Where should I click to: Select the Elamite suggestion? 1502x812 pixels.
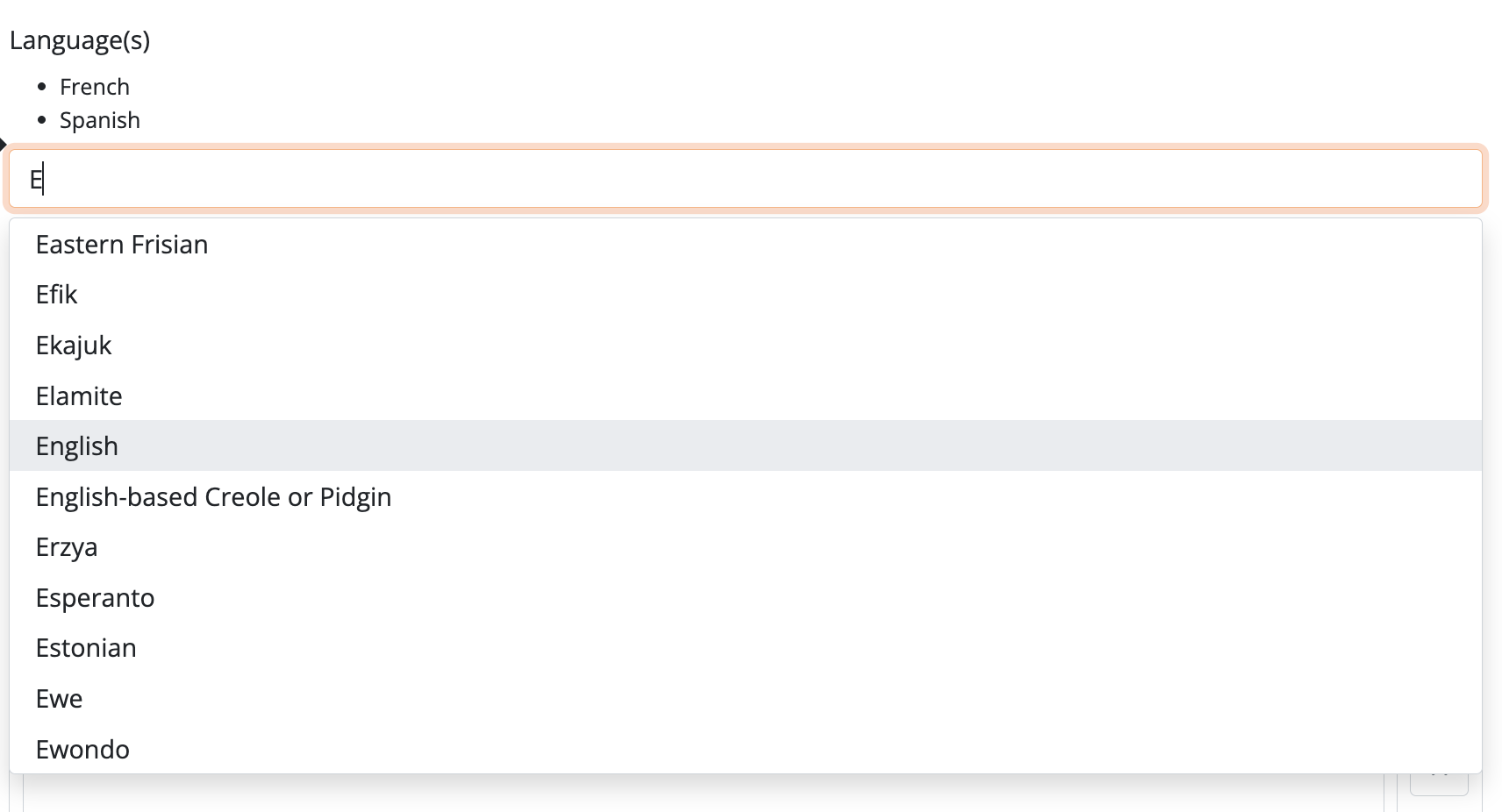pos(79,396)
